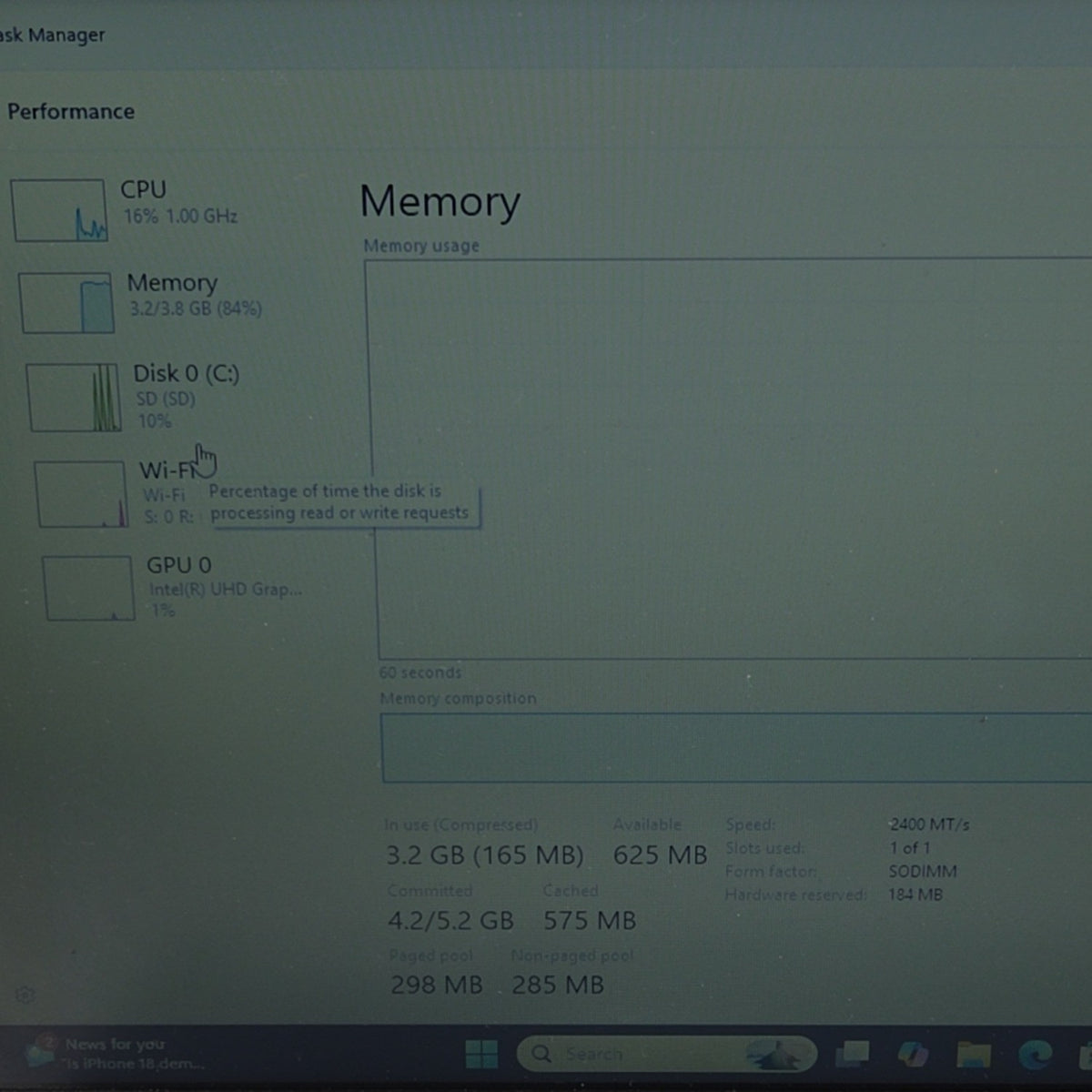The image size is (1092, 1092).
Task: Select GPU 0 Intel UHD Graphics entry
Action: coord(173,588)
